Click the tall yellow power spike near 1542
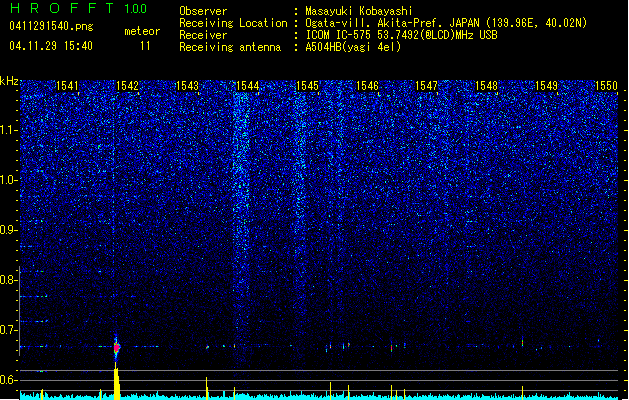 click(x=117, y=383)
